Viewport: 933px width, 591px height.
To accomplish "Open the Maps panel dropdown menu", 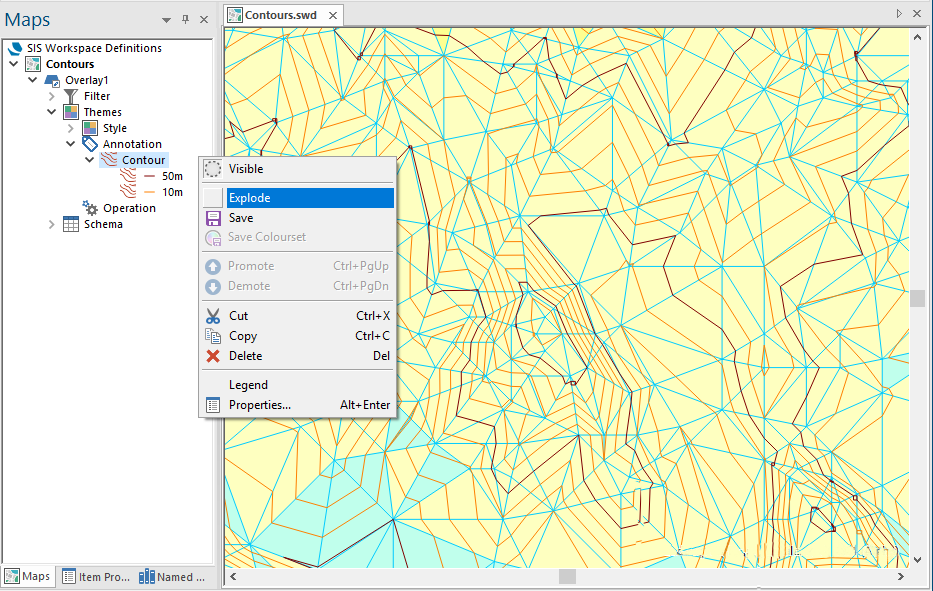I will tap(165, 19).
